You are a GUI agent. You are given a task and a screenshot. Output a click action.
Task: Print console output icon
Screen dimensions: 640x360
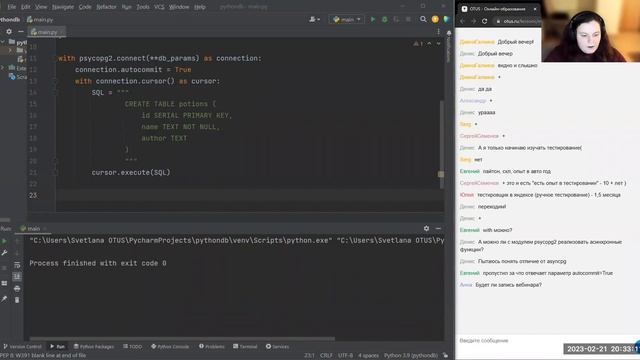click(17, 289)
